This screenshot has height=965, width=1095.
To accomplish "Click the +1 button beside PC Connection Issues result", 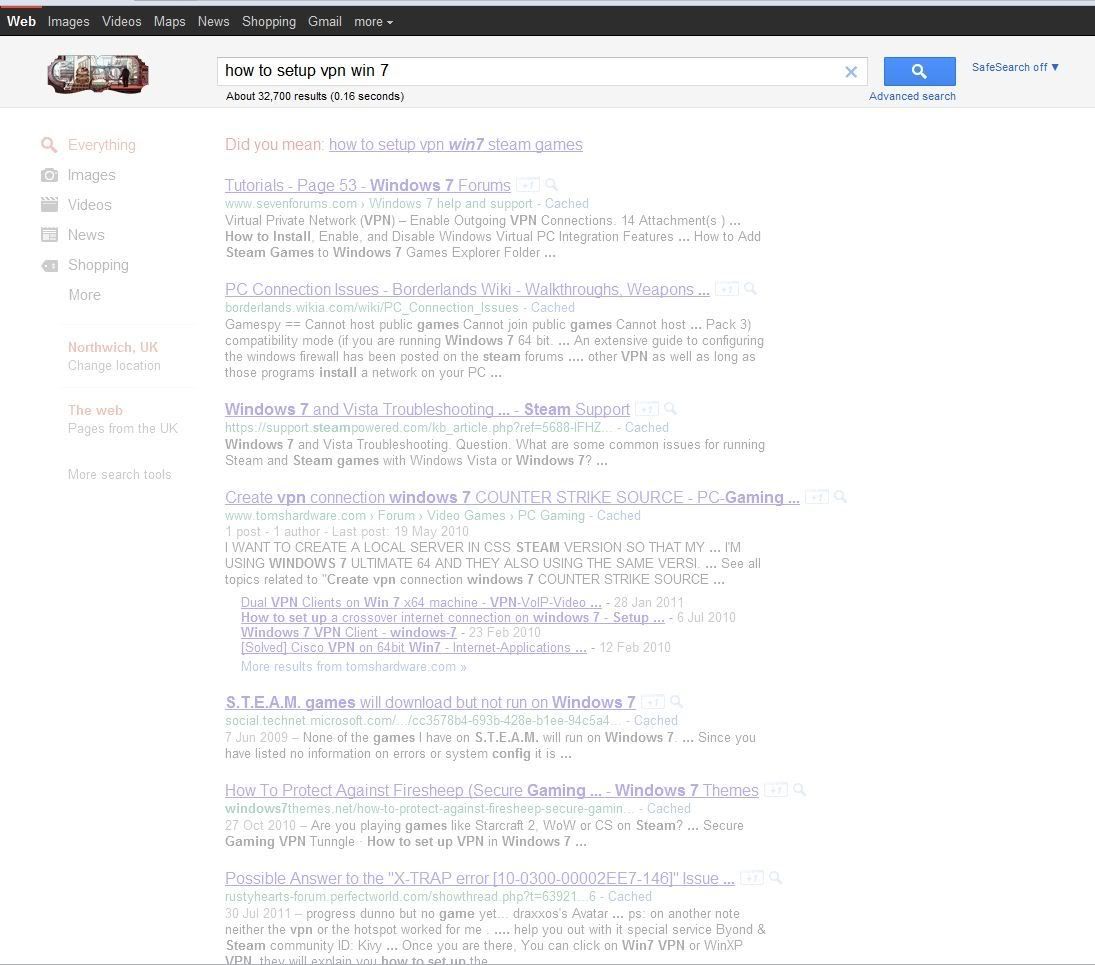I will click(726, 288).
